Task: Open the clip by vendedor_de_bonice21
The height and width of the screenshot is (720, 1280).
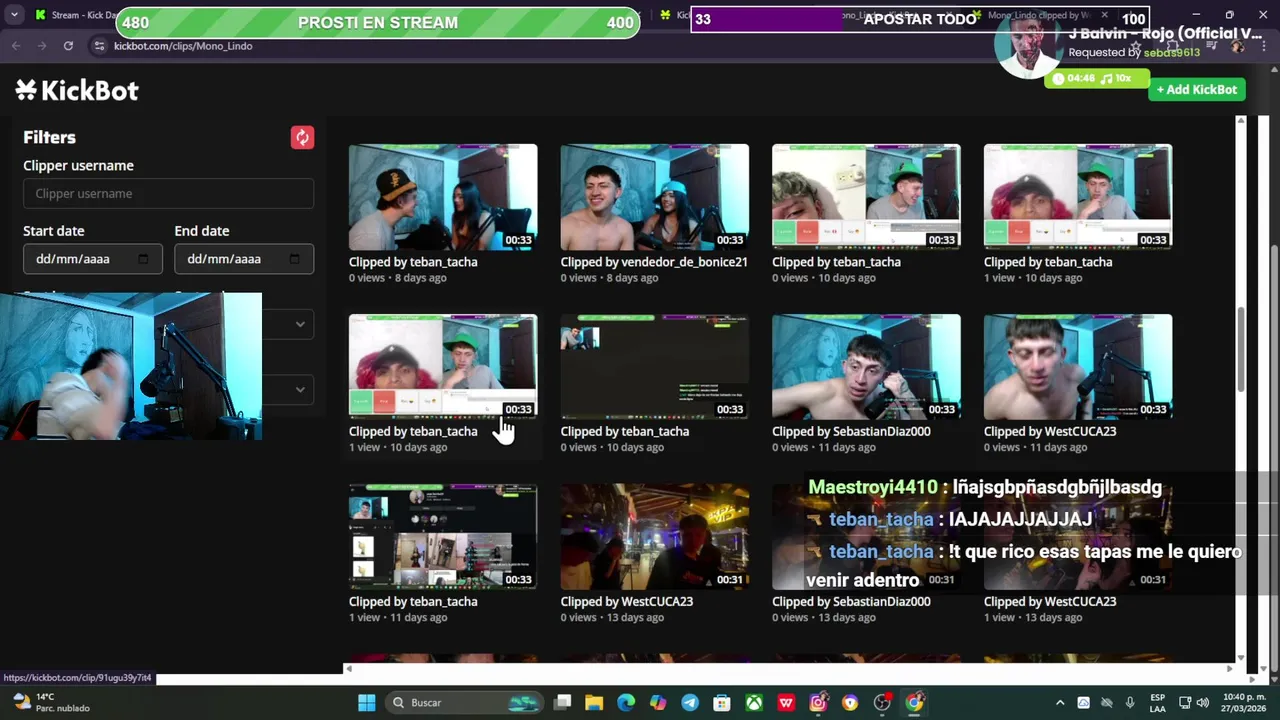Action: tap(654, 196)
